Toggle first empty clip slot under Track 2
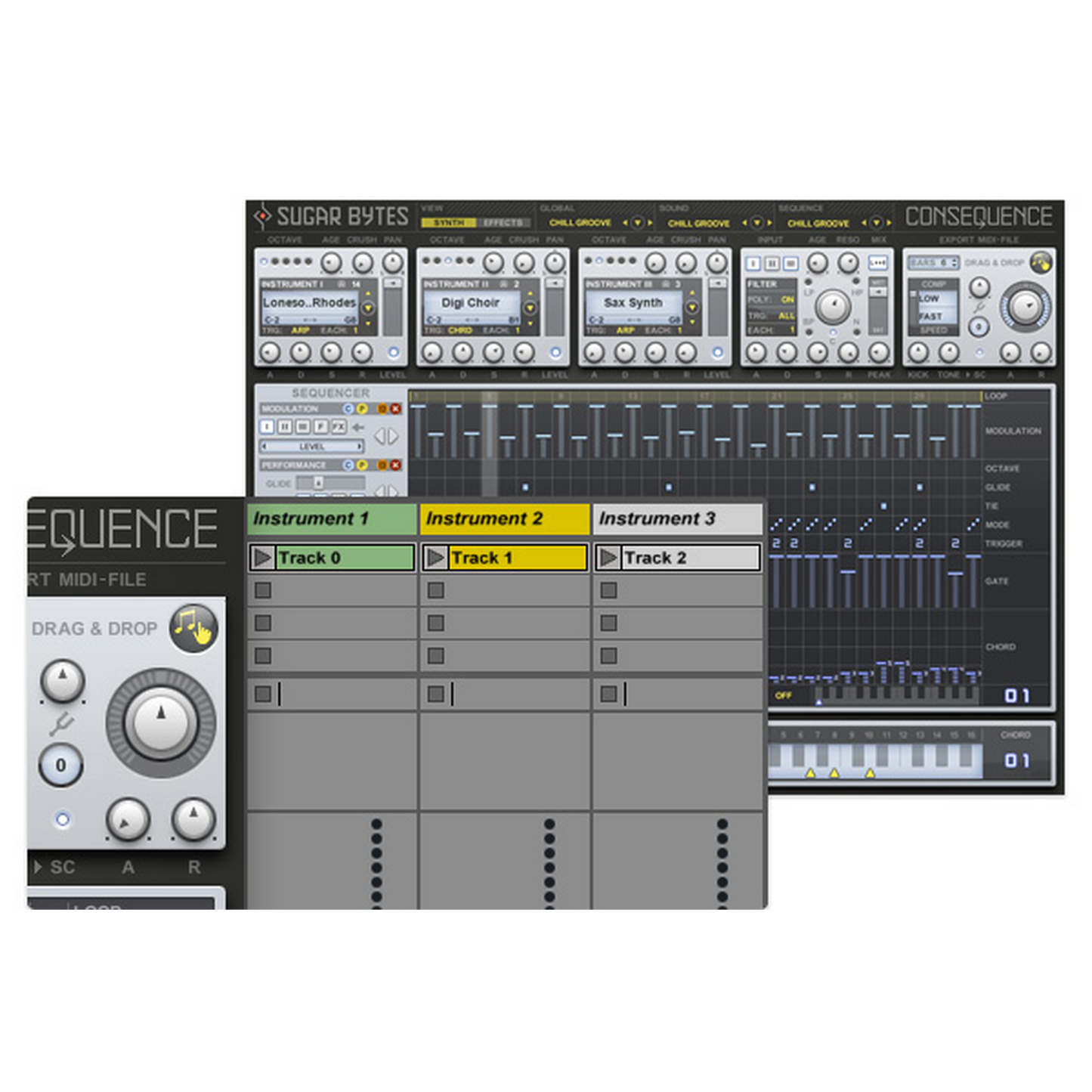Image resolution: width=1092 pixels, height=1092 pixels. pyautogui.click(x=608, y=590)
